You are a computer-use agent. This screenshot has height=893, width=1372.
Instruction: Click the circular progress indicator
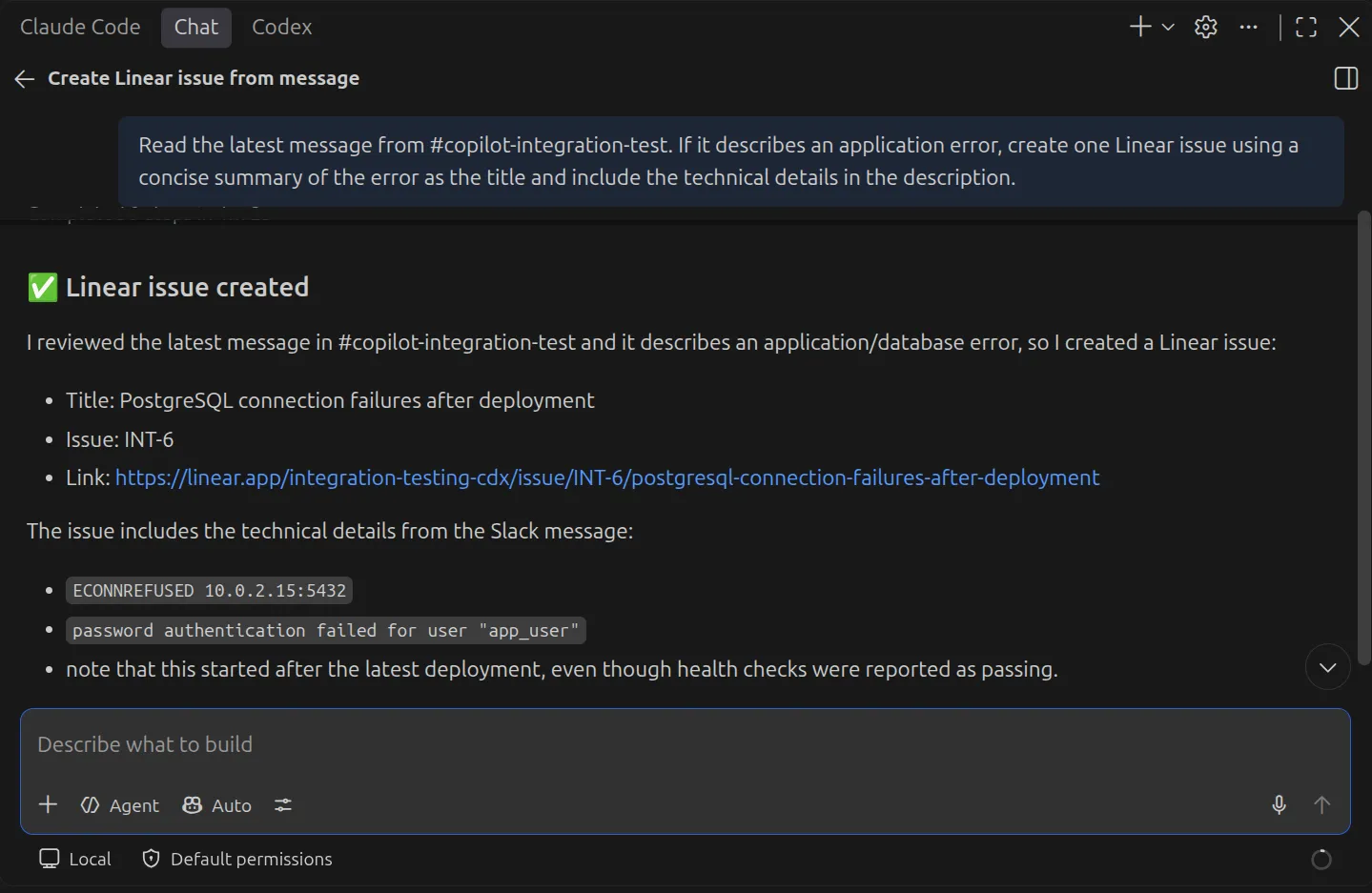(x=1321, y=860)
